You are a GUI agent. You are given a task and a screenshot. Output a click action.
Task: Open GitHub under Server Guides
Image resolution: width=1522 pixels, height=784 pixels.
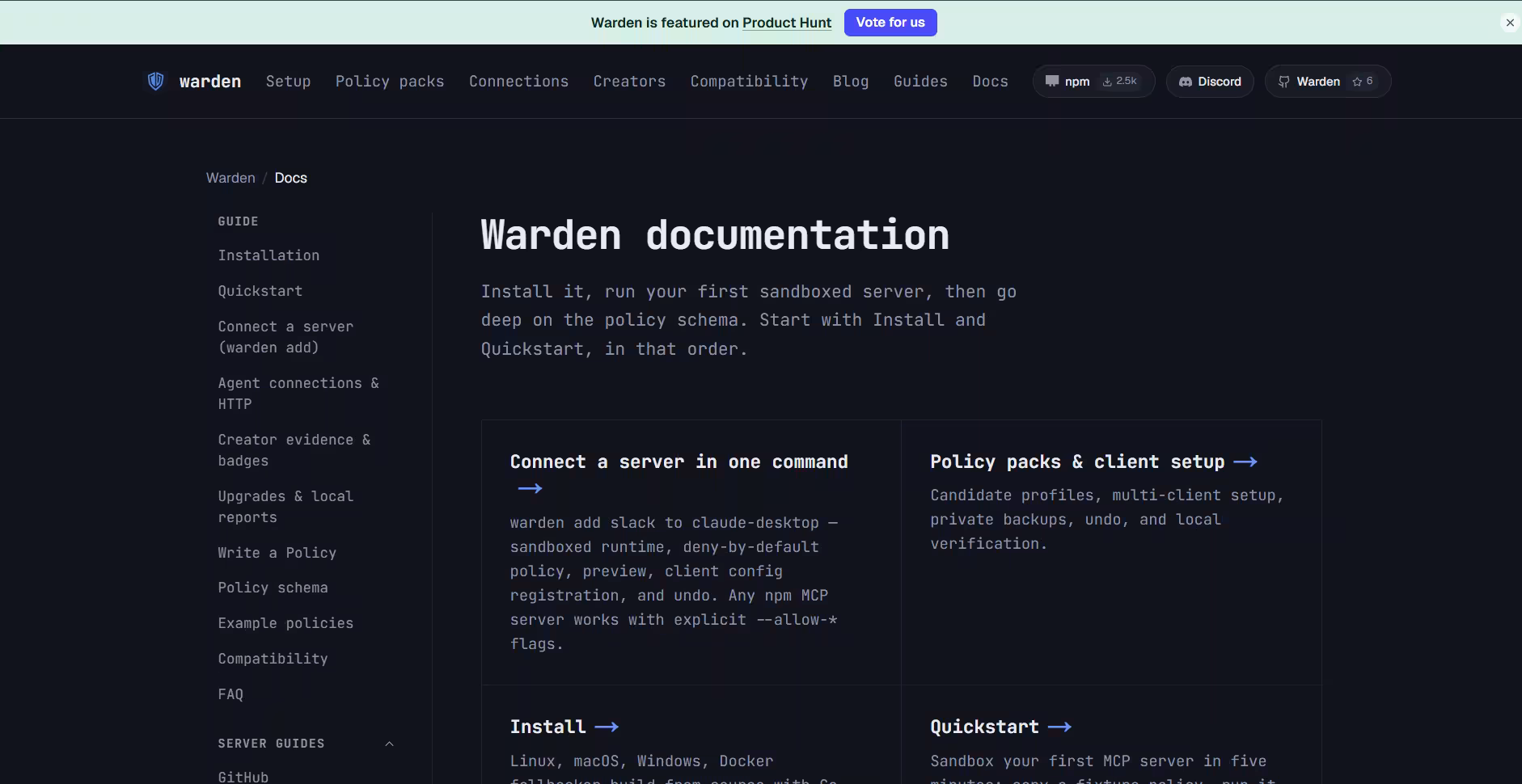coord(243,777)
